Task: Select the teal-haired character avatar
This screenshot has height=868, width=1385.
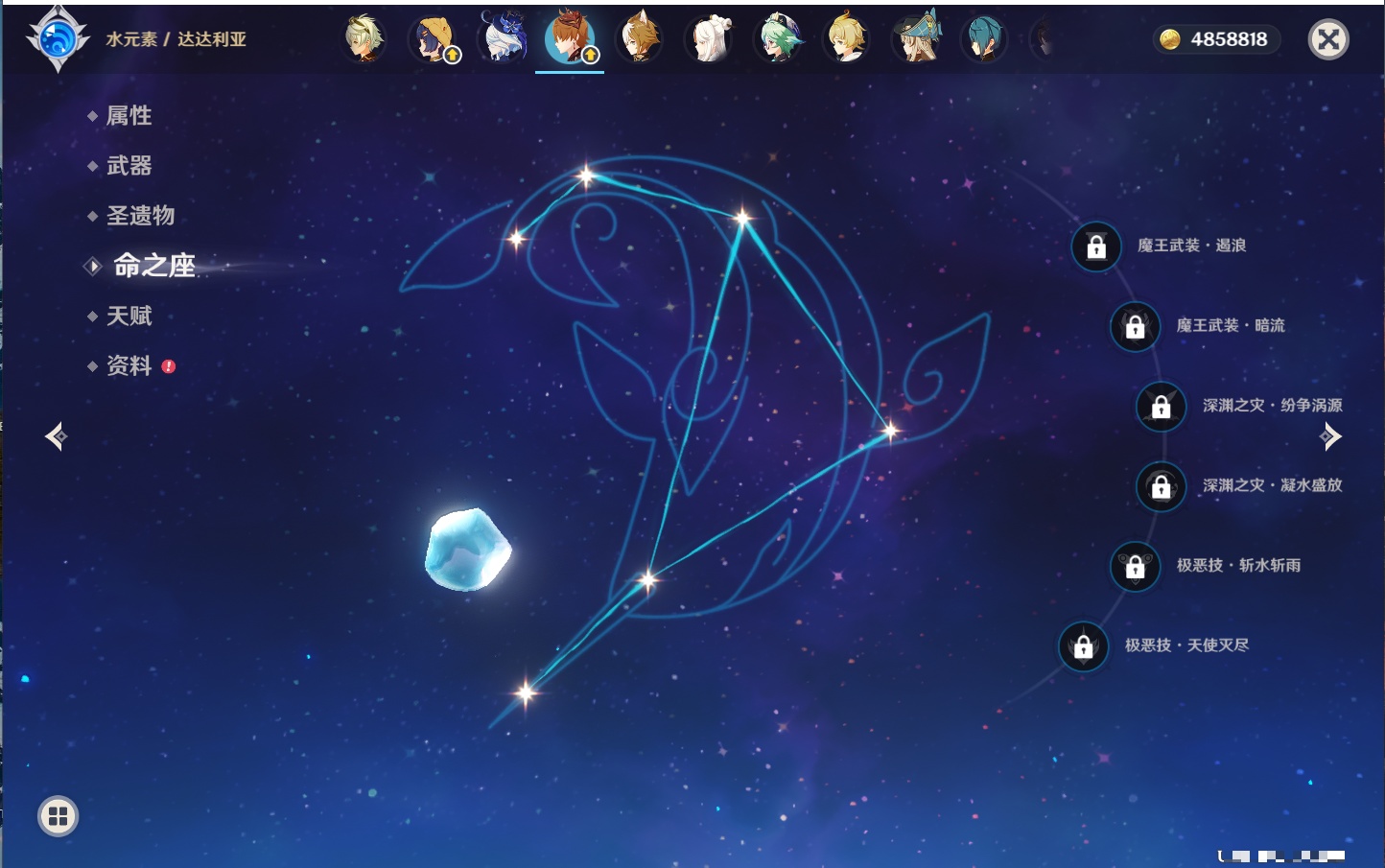Action: (x=985, y=39)
